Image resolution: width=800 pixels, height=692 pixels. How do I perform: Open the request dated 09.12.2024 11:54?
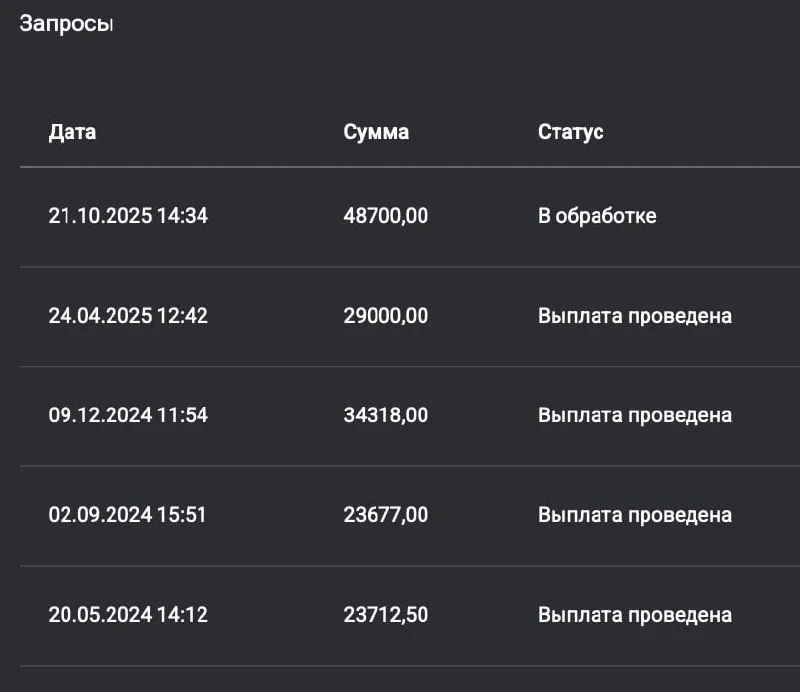pos(128,415)
